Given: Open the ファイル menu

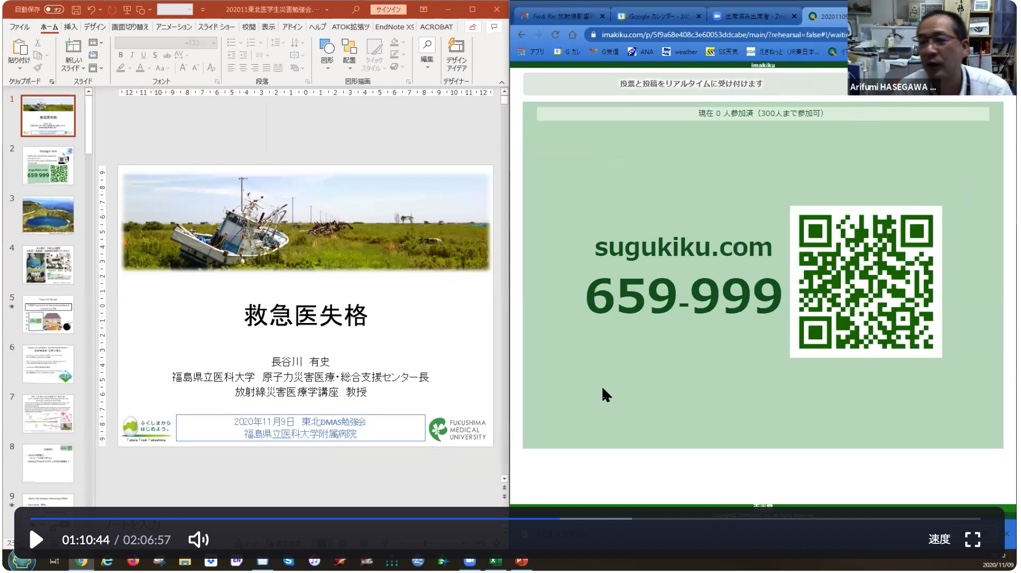Looking at the screenshot, I should pyautogui.click(x=20, y=27).
